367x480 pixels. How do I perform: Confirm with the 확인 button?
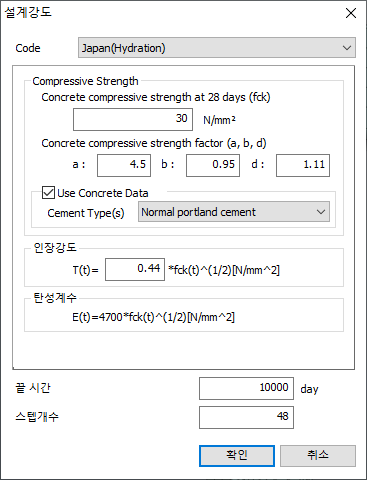(237, 456)
